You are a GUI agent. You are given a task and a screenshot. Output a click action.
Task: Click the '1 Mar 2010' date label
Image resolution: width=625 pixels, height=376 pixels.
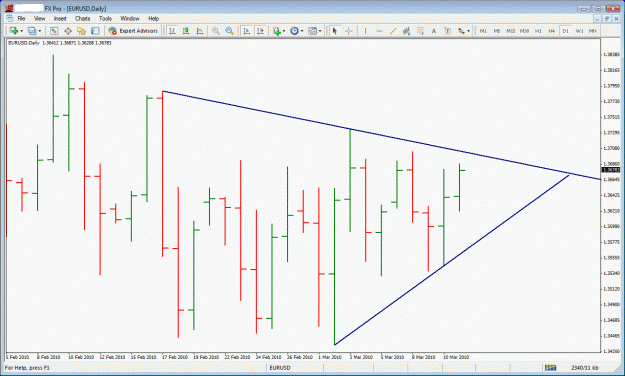[330, 357]
